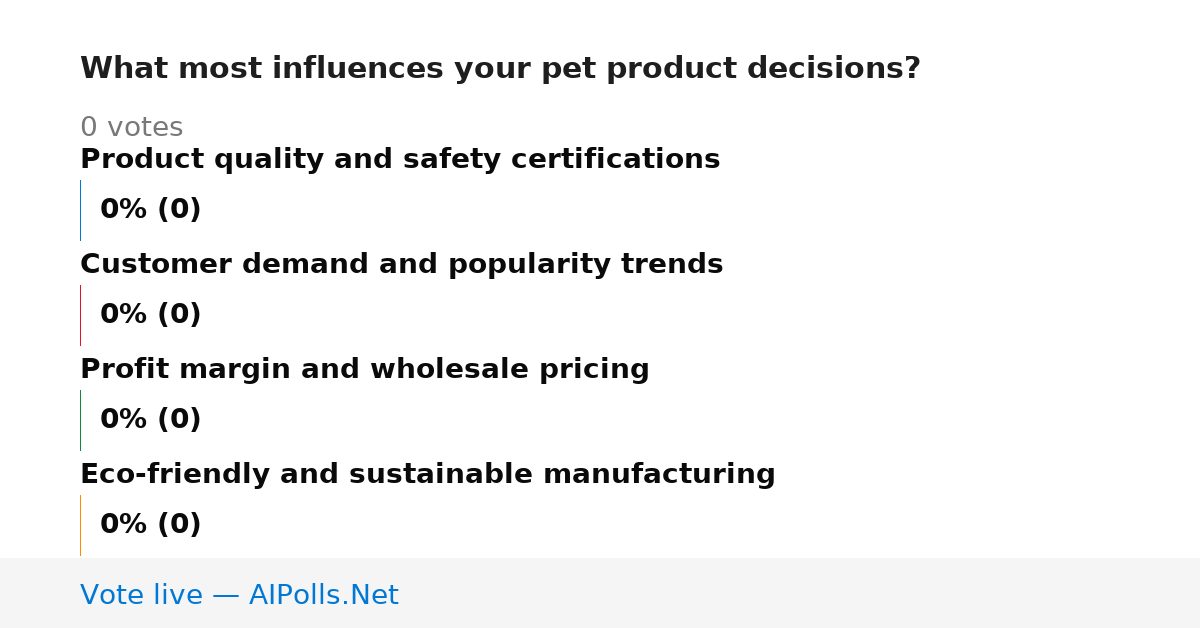This screenshot has width=1200, height=628.
Task: Click the (0) vote count under Customer demand
Action: [x=179, y=315]
